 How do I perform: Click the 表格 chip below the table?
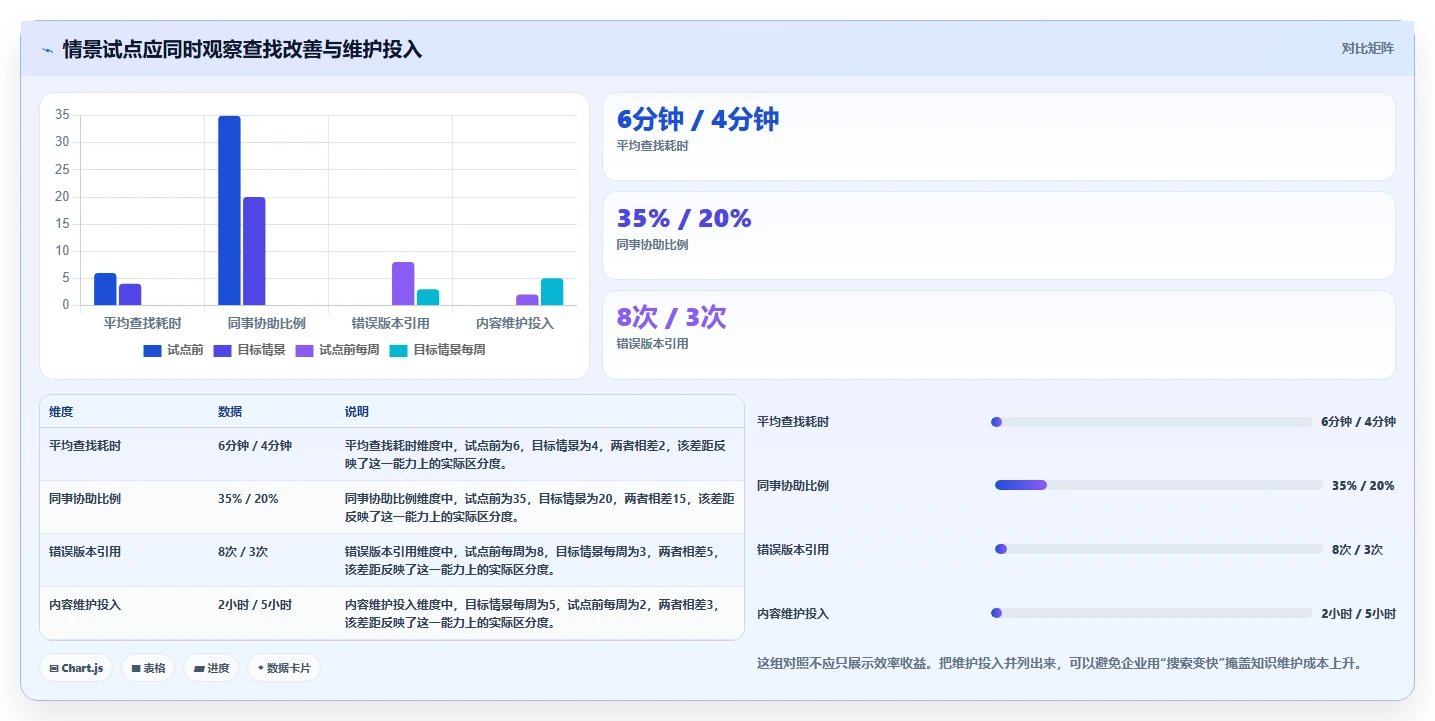click(x=148, y=668)
